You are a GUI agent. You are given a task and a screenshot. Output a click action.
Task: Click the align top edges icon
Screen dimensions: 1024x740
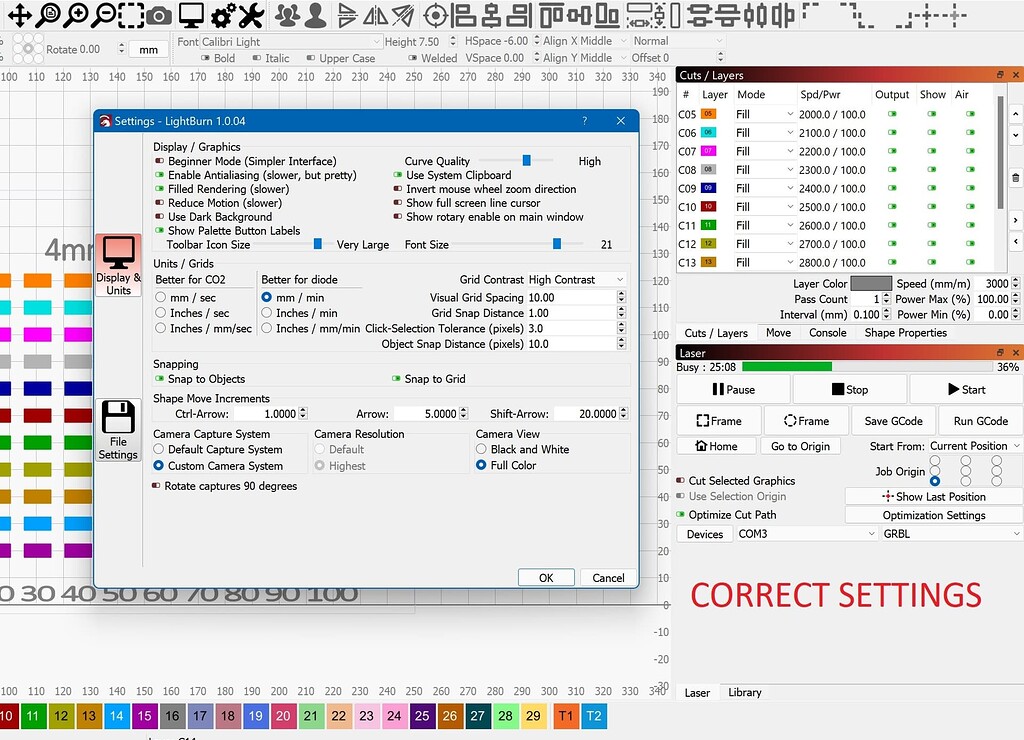point(552,15)
